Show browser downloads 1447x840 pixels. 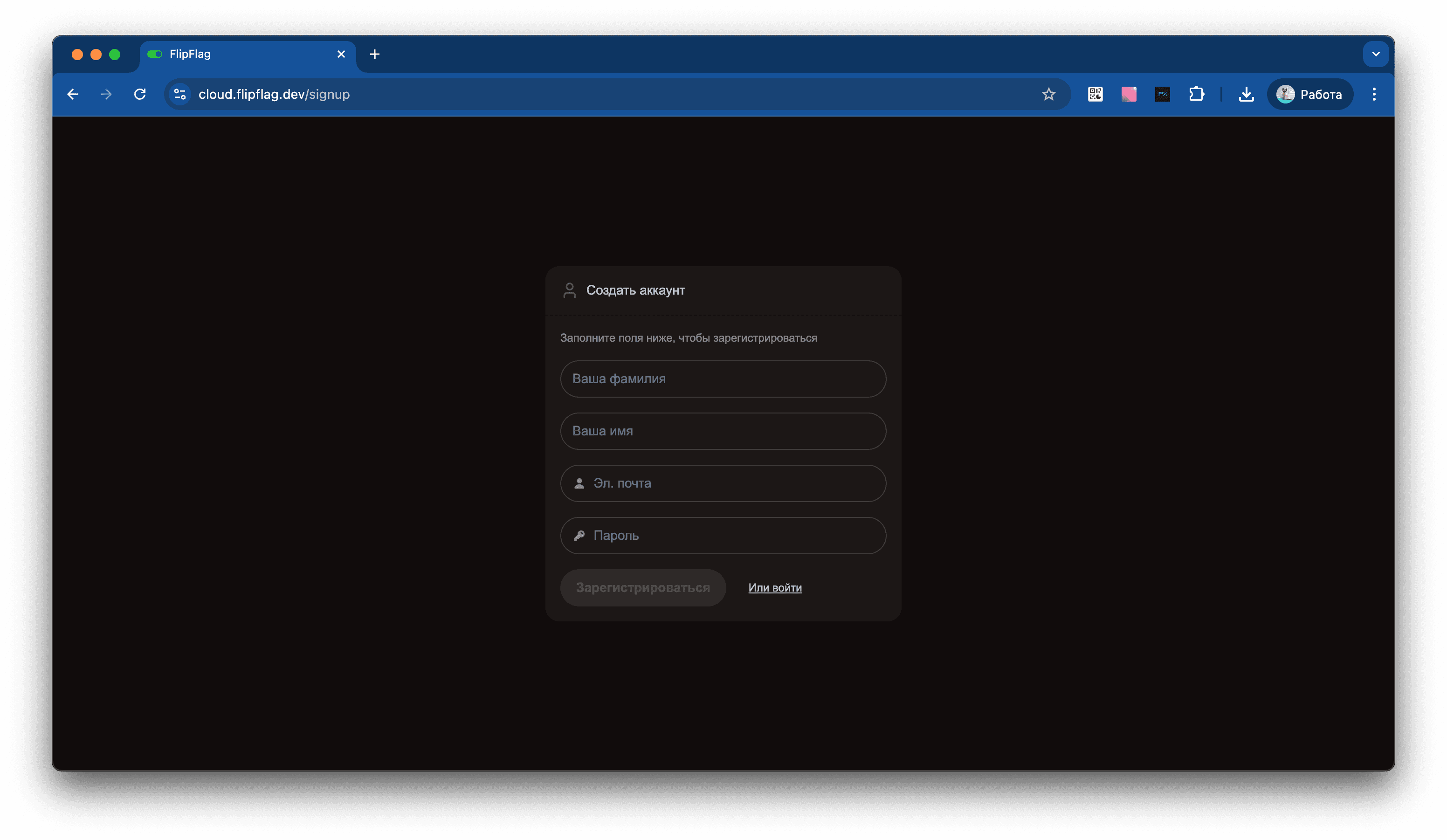(x=1246, y=94)
